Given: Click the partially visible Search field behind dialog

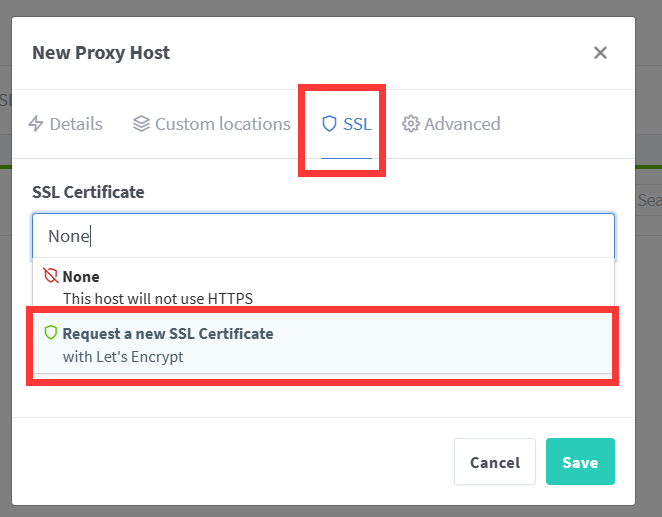Looking at the screenshot, I should [648, 200].
